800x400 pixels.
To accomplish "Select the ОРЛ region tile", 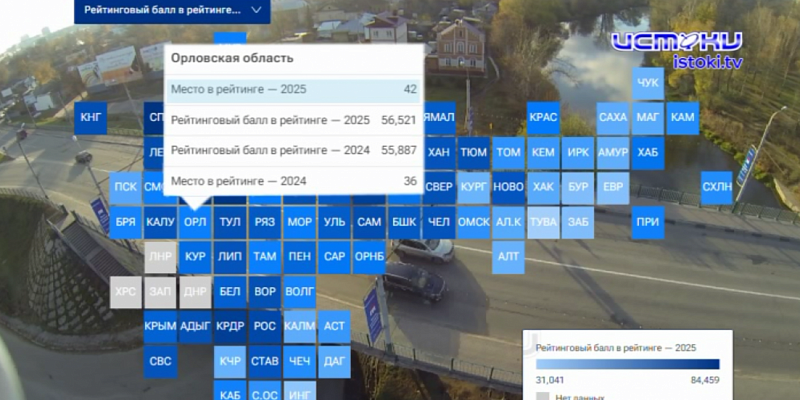I will 195,222.
